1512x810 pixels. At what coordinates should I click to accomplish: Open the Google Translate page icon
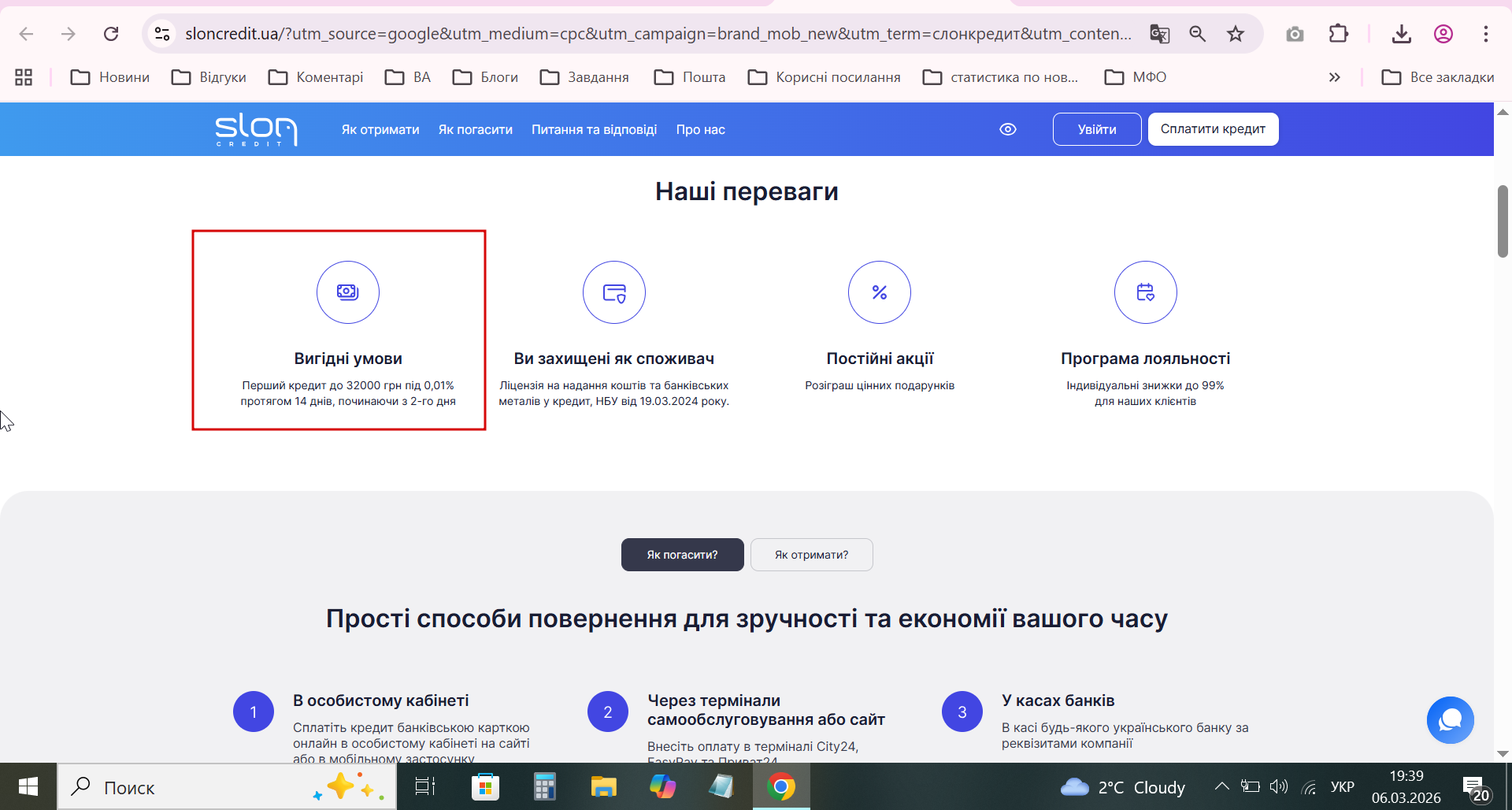[x=1159, y=34]
